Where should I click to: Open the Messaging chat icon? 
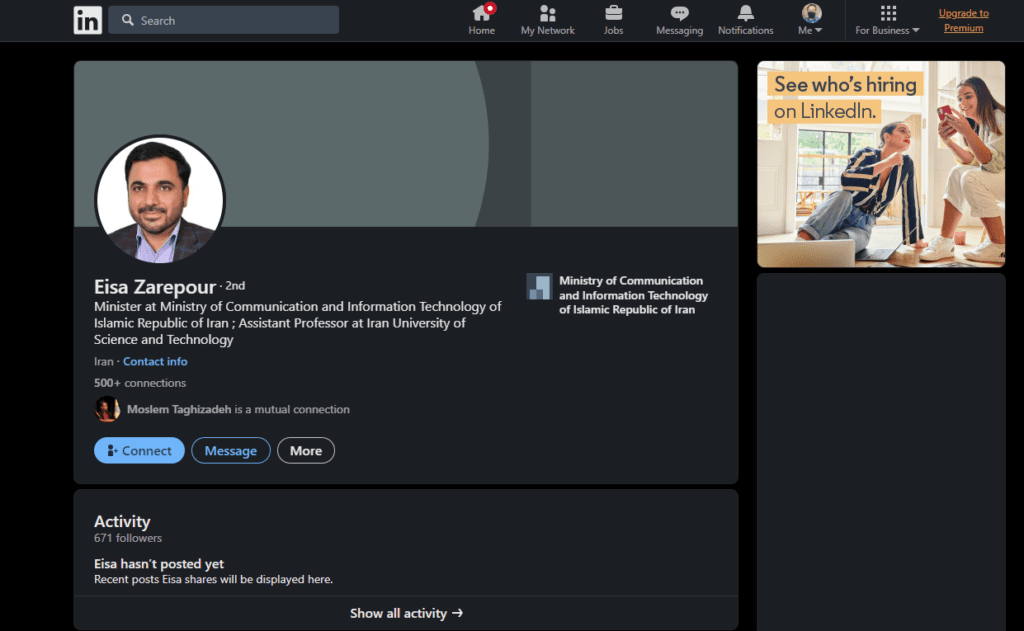click(x=679, y=14)
